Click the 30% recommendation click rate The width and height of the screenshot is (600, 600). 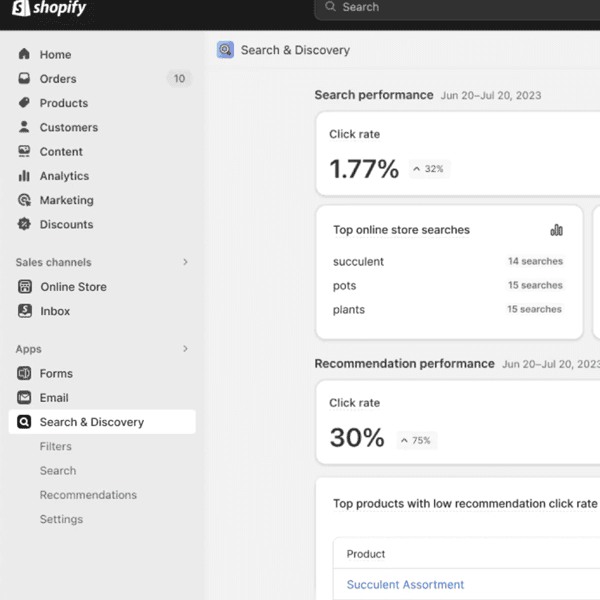coord(357,437)
